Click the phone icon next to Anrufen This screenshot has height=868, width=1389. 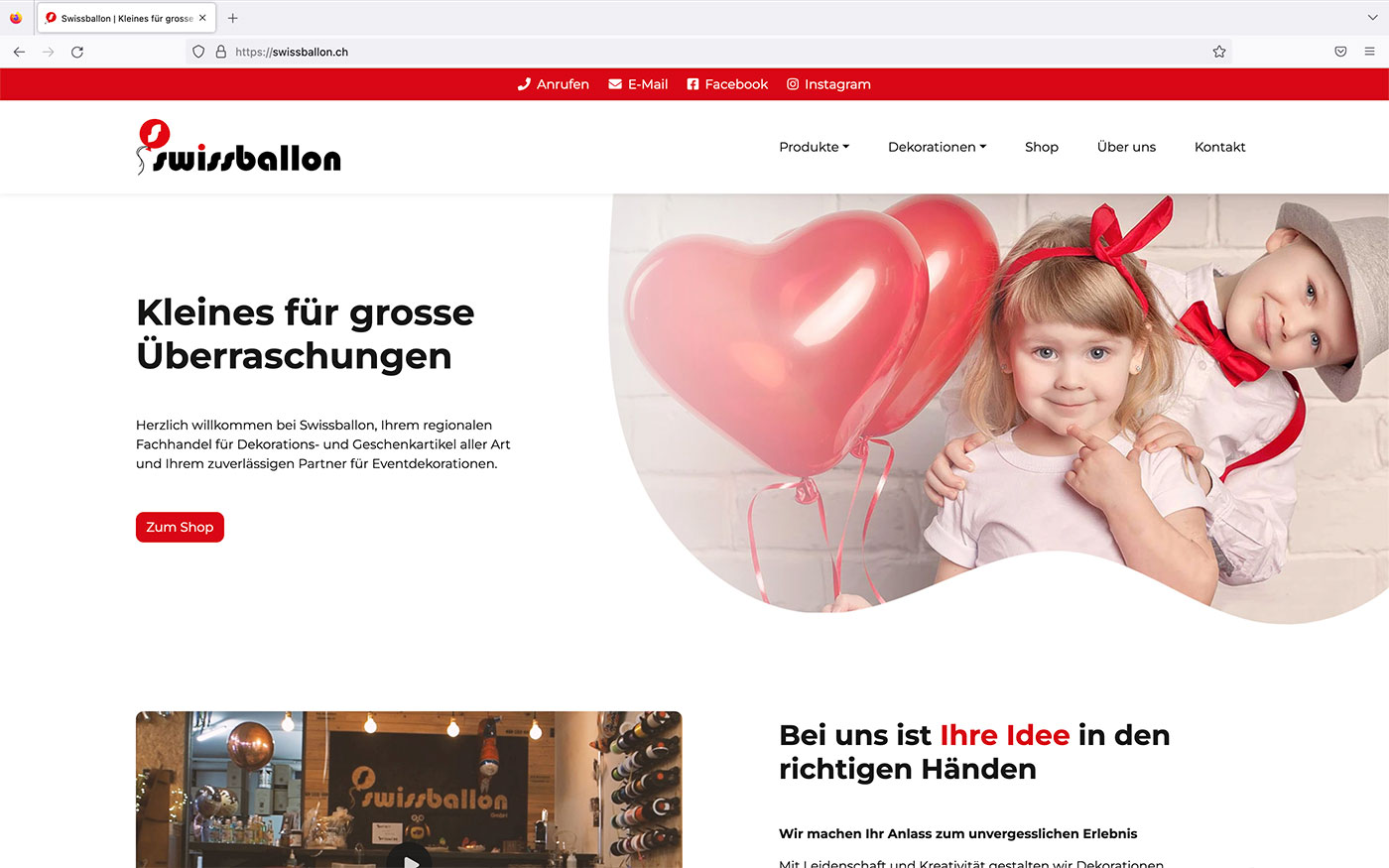coord(524,84)
